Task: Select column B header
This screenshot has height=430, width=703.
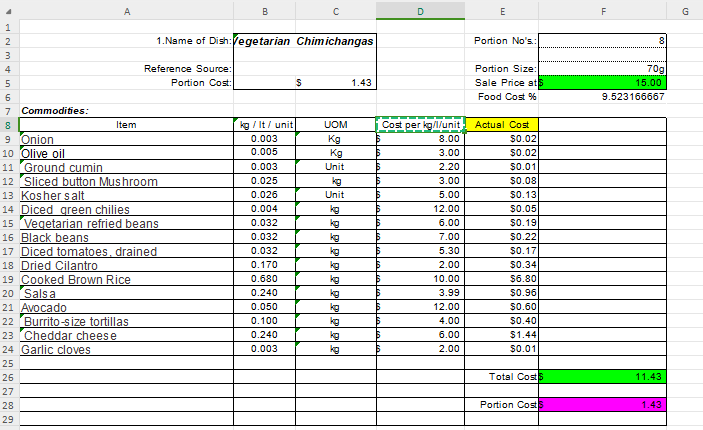Action: [265, 12]
